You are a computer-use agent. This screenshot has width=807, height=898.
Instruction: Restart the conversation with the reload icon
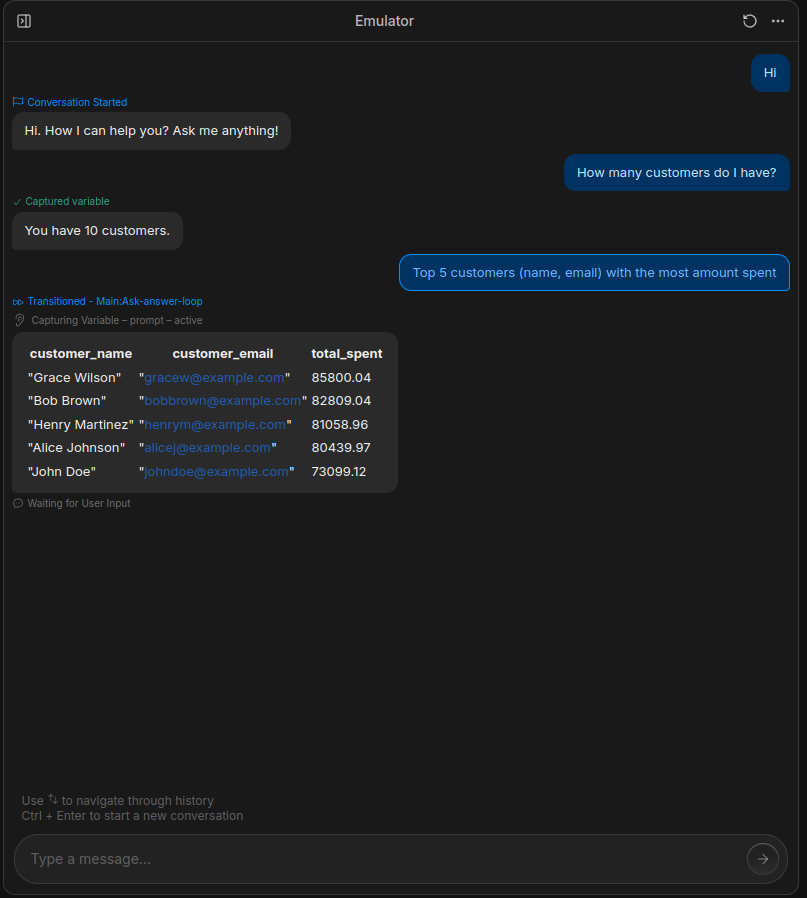750,21
